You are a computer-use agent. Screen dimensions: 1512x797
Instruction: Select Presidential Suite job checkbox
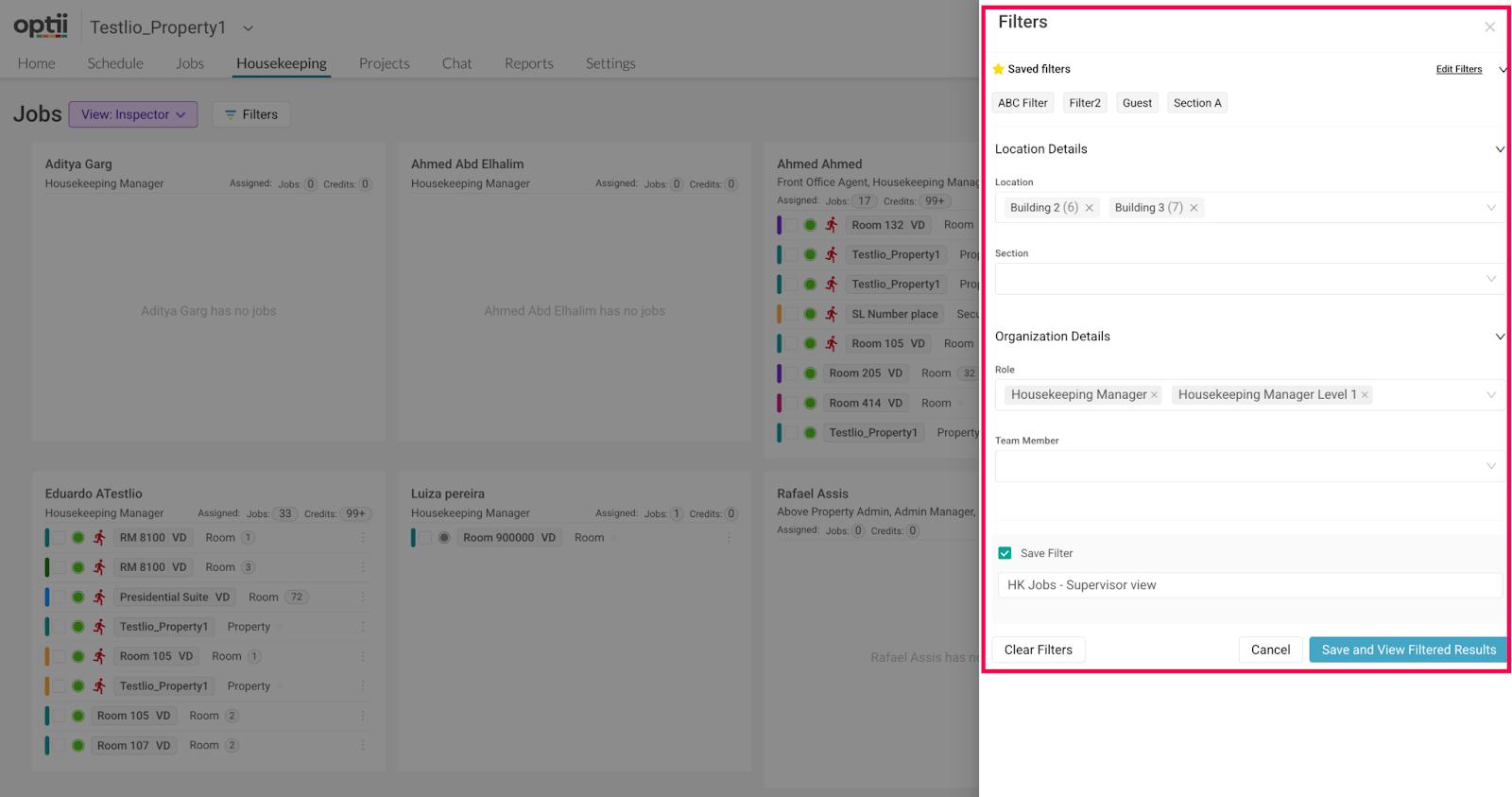click(59, 598)
